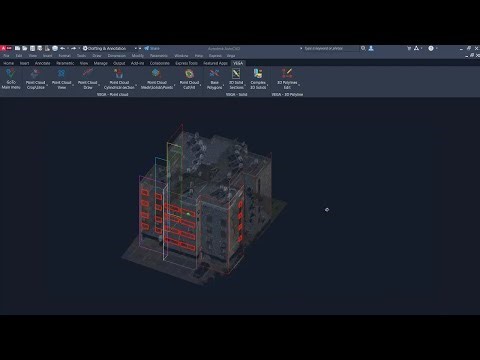480x360 pixels.
Task: Click the Point Cloud Cylindrical section icon
Action: click(119, 74)
